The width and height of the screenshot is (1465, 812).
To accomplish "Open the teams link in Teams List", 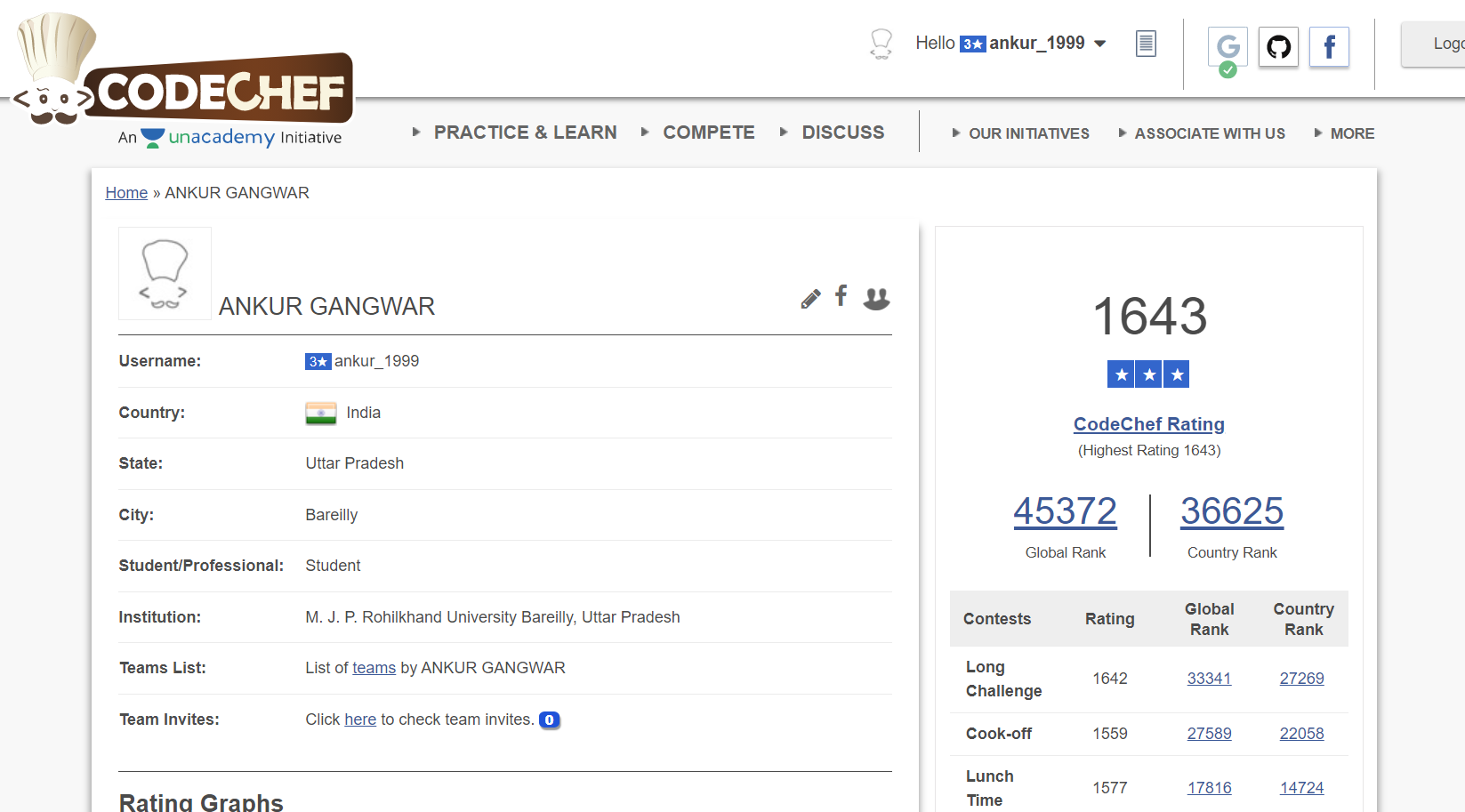I will point(374,668).
